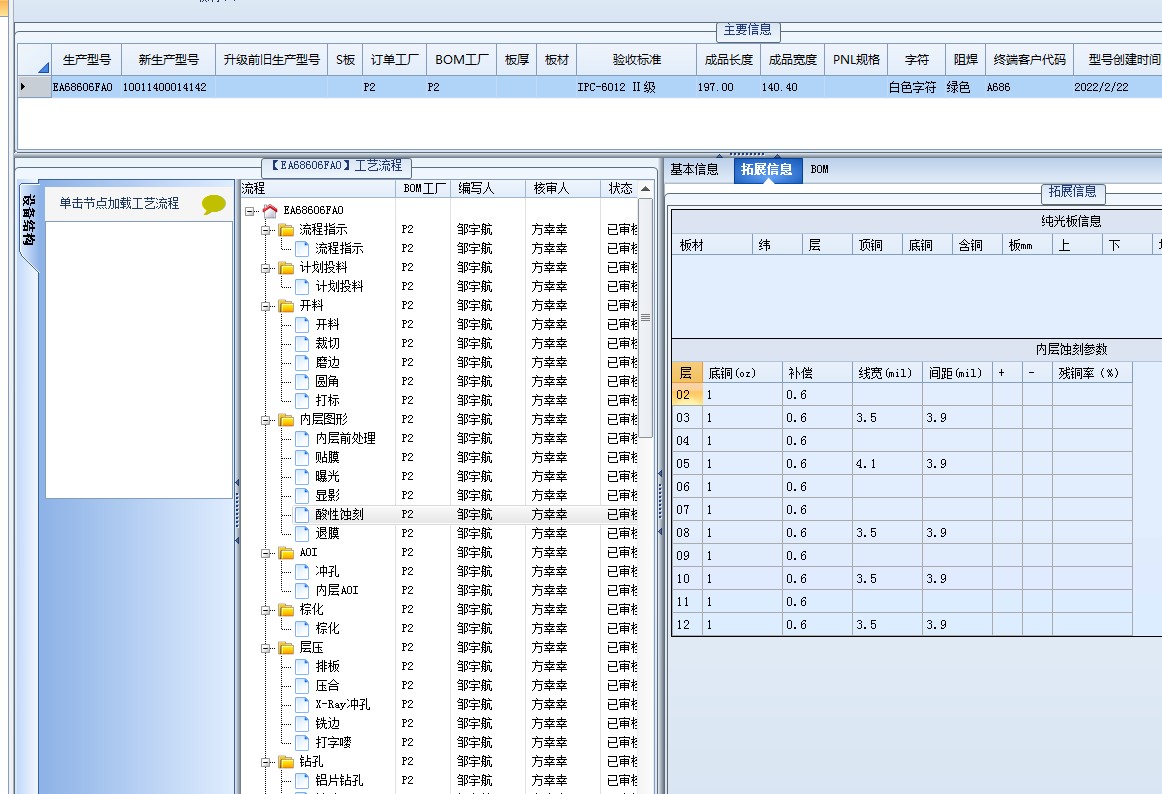This screenshot has width=1162, height=794.
Task: Select the 拓展信息 tab
Action: pyautogui.click(x=767, y=170)
